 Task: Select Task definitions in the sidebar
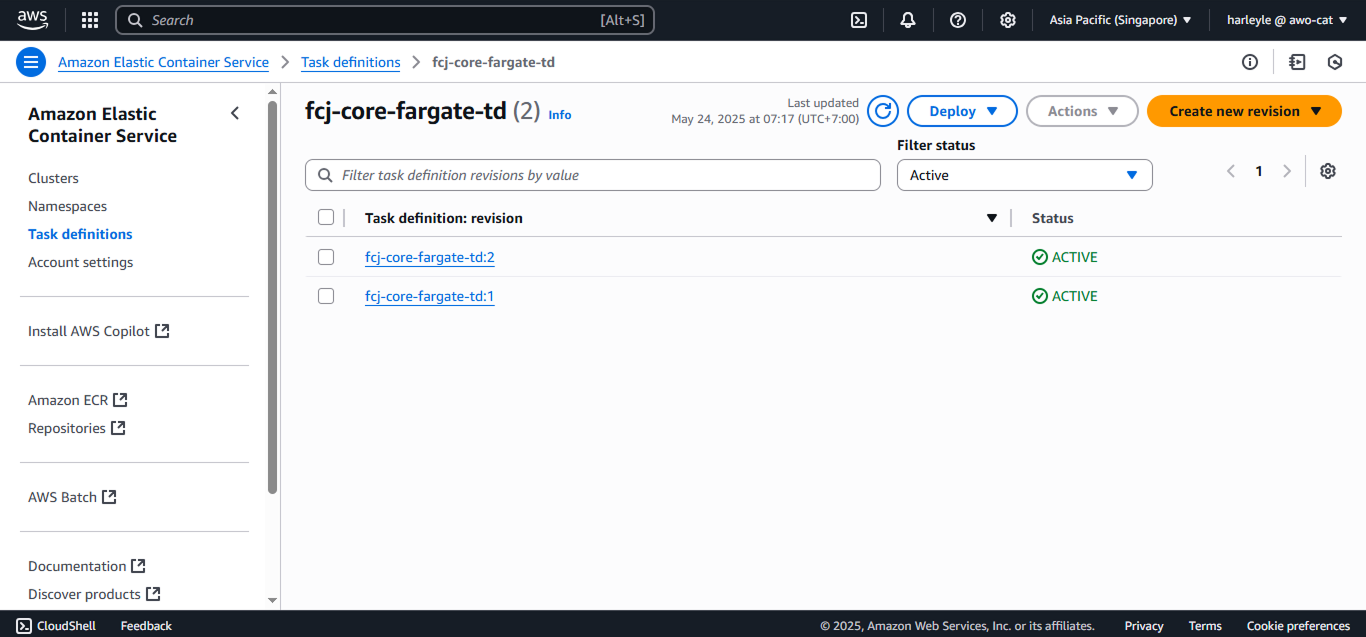point(80,234)
